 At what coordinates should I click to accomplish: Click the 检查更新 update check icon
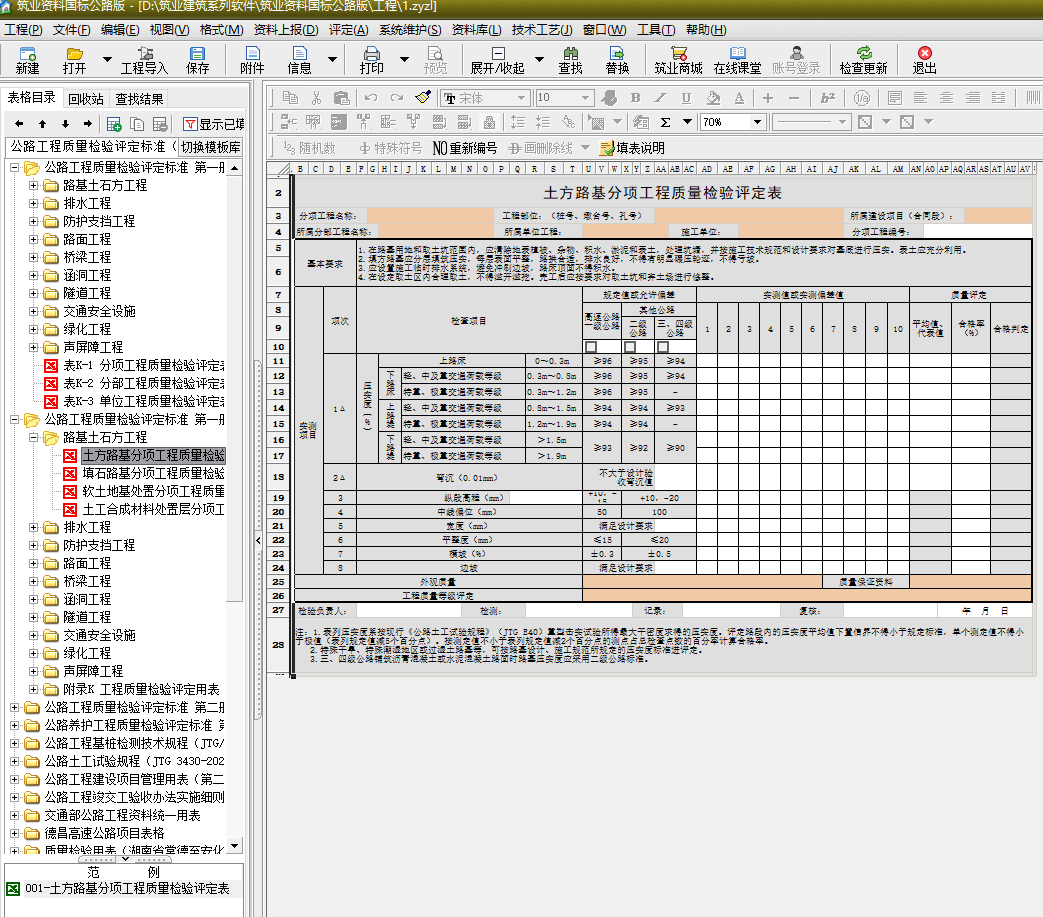tap(863, 53)
